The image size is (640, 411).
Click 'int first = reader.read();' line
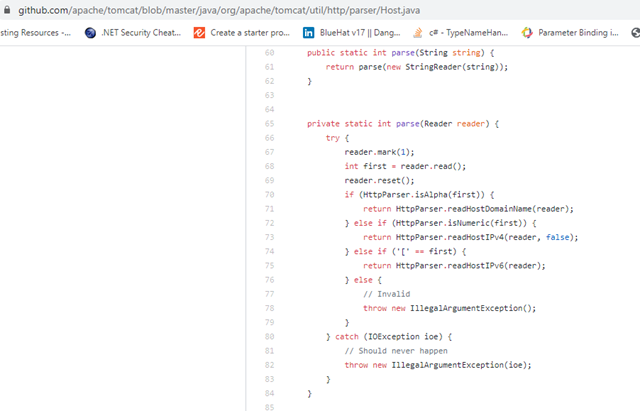point(405,166)
